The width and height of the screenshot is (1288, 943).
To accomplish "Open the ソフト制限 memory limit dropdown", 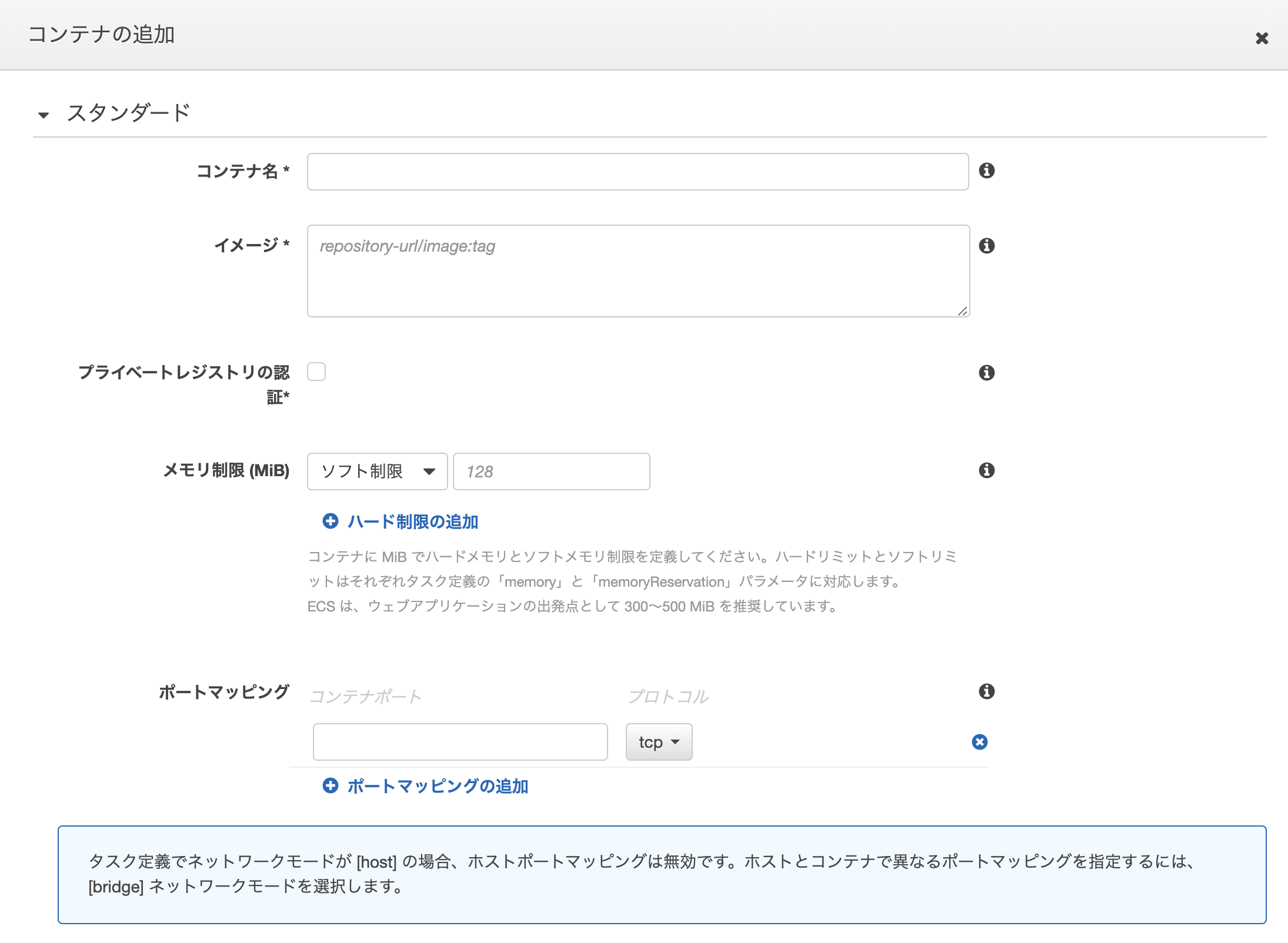I will (377, 471).
